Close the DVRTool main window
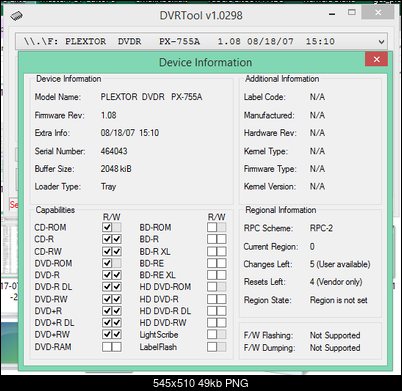This screenshot has height=391, width=402. coord(378,13)
